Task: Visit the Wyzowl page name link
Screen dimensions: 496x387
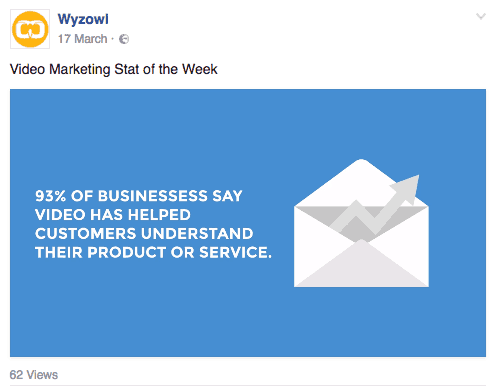Action: pos(83,19)
